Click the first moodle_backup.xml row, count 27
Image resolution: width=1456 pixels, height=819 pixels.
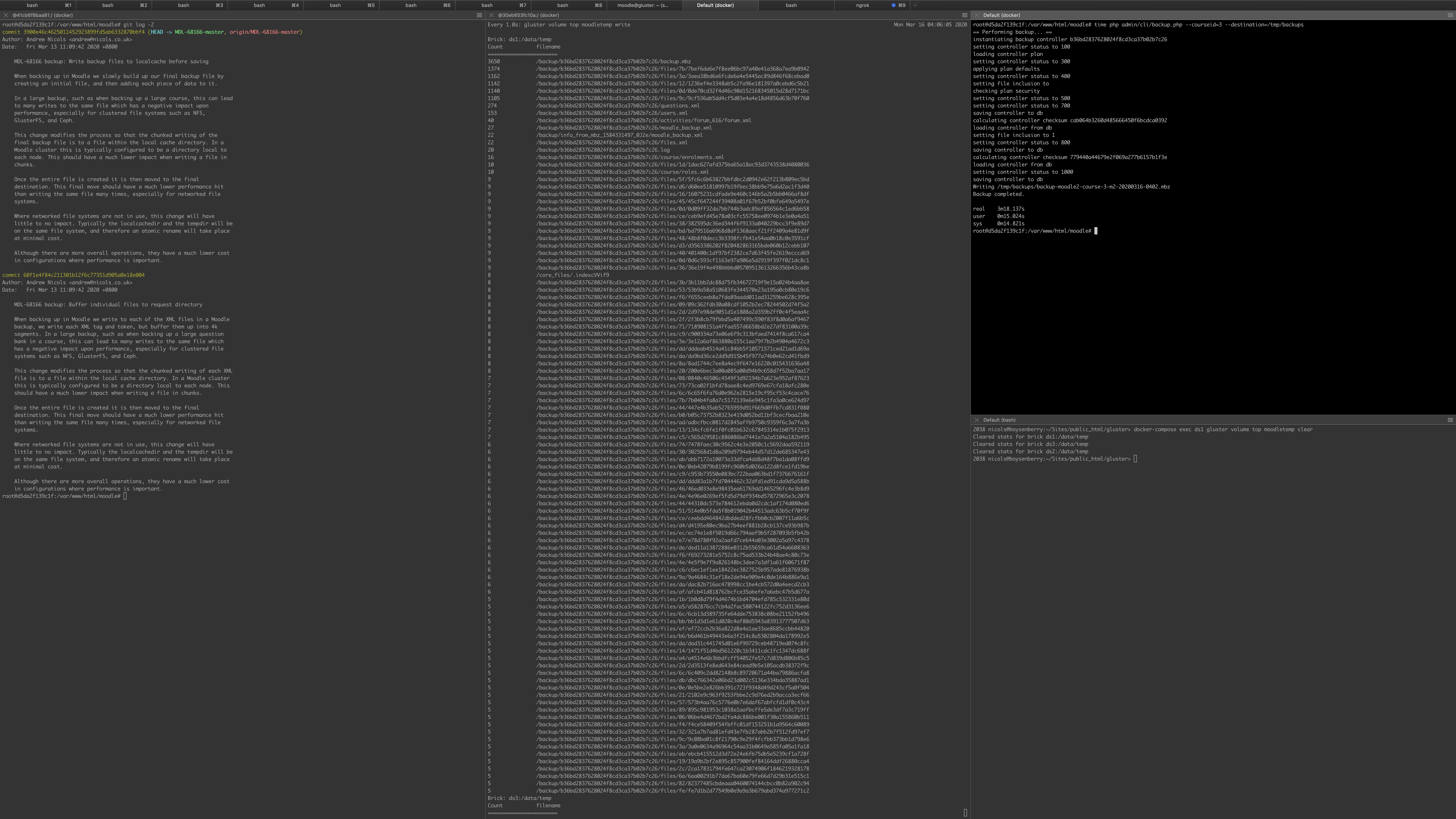coord(600,128)
